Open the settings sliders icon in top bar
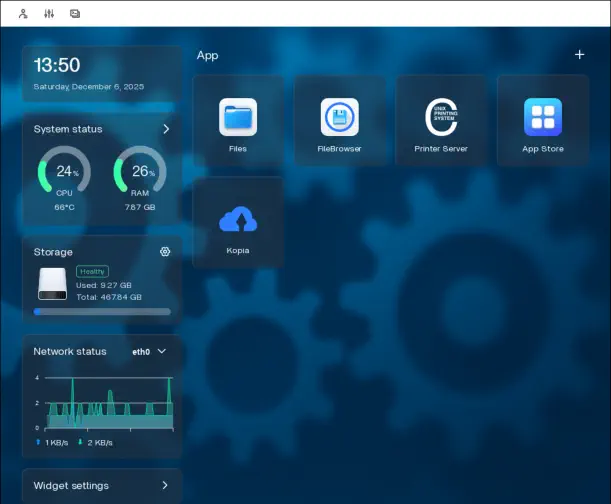The width and height of the screenshot is (611, 504). click(x=49, y=14)
